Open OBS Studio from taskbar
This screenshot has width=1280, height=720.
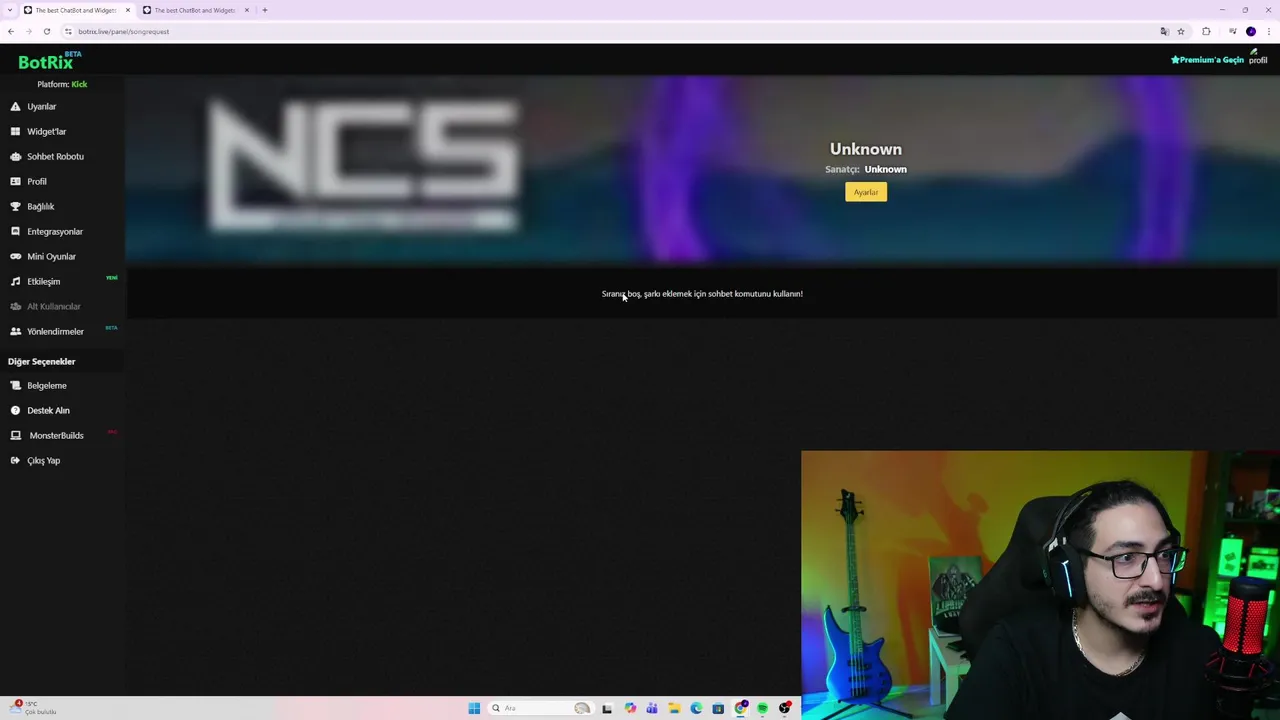[785, 708]
